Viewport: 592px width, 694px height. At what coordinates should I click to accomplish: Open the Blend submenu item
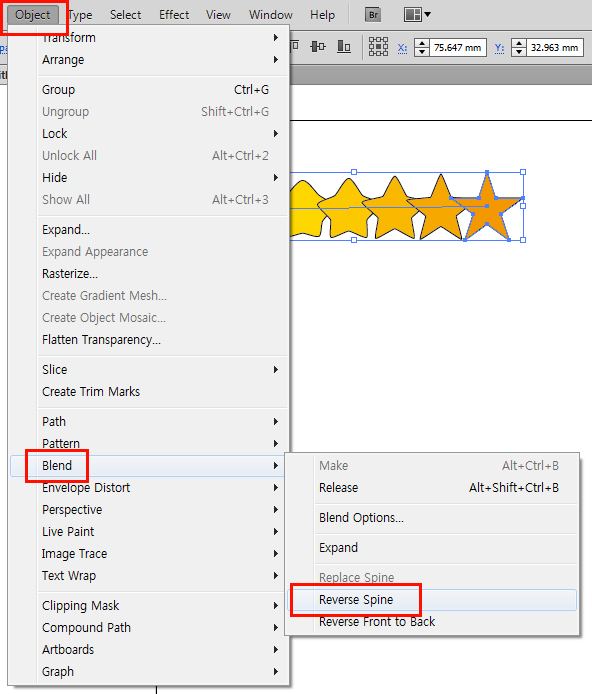[x=148, y=466]
